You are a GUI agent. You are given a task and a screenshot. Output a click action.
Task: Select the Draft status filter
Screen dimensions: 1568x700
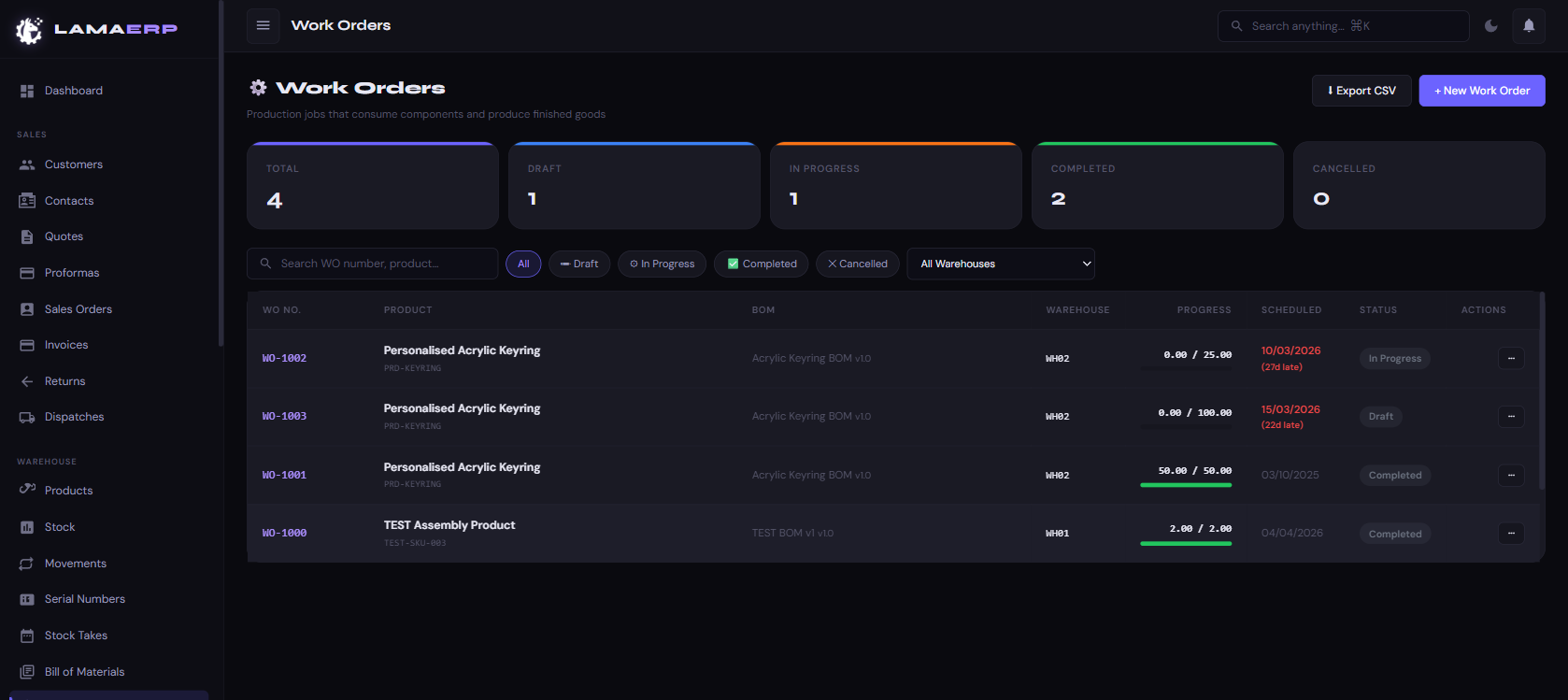[579, 264]
